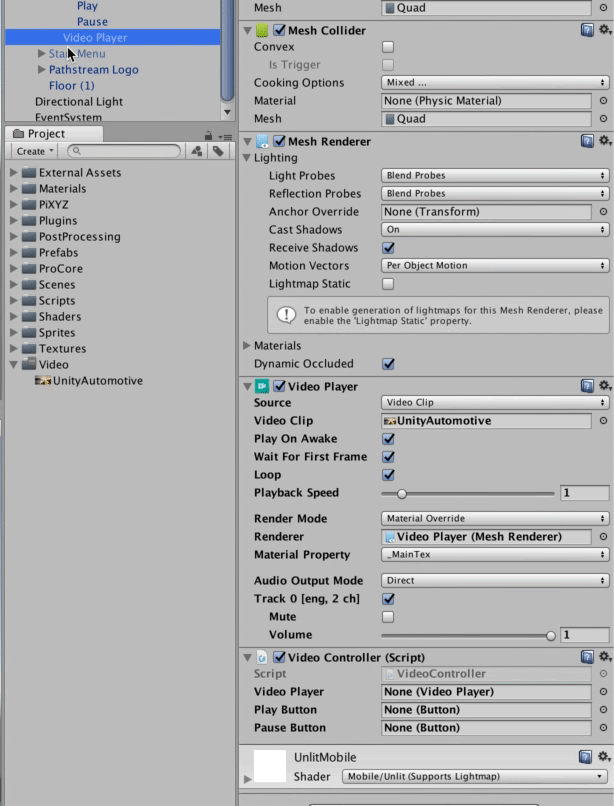The height and width of the screenshot is (806, 614).
Task: Click the search by type filter icon
Action: coord(197,152)
